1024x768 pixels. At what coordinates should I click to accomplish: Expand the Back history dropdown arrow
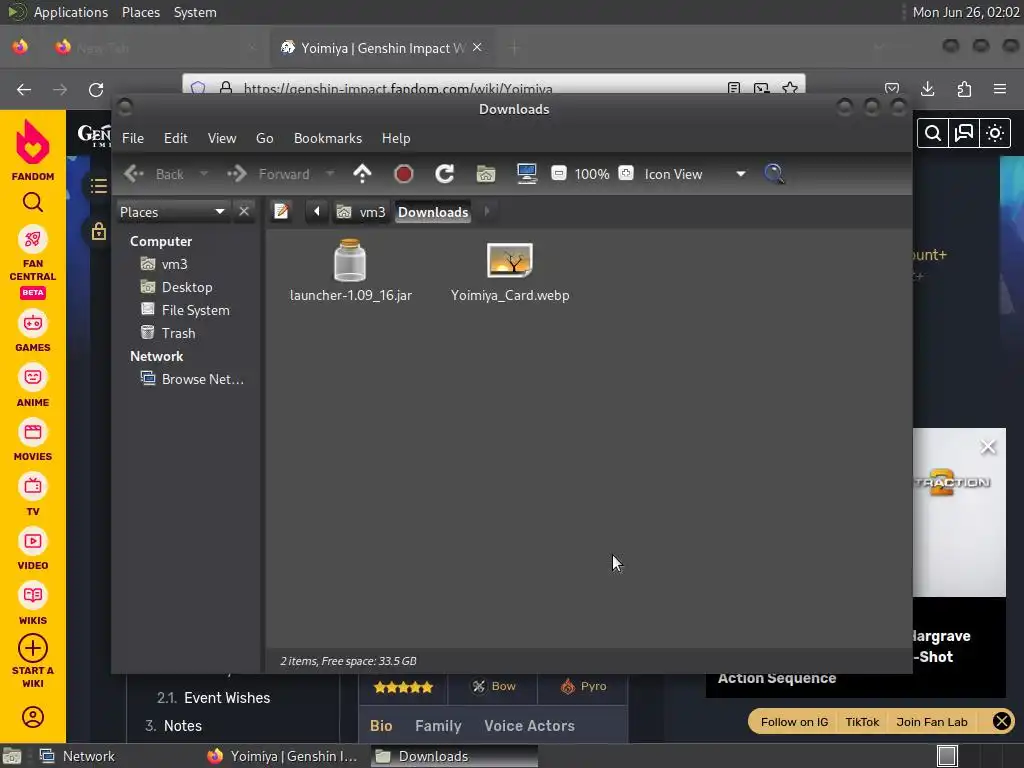click(204, 174)
